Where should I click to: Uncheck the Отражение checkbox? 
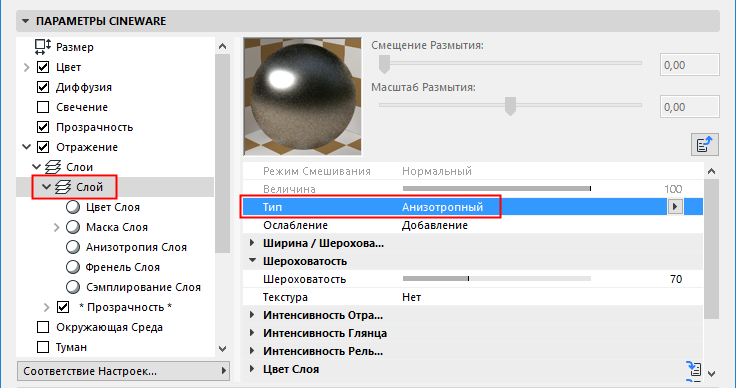(x=43, y=147)
